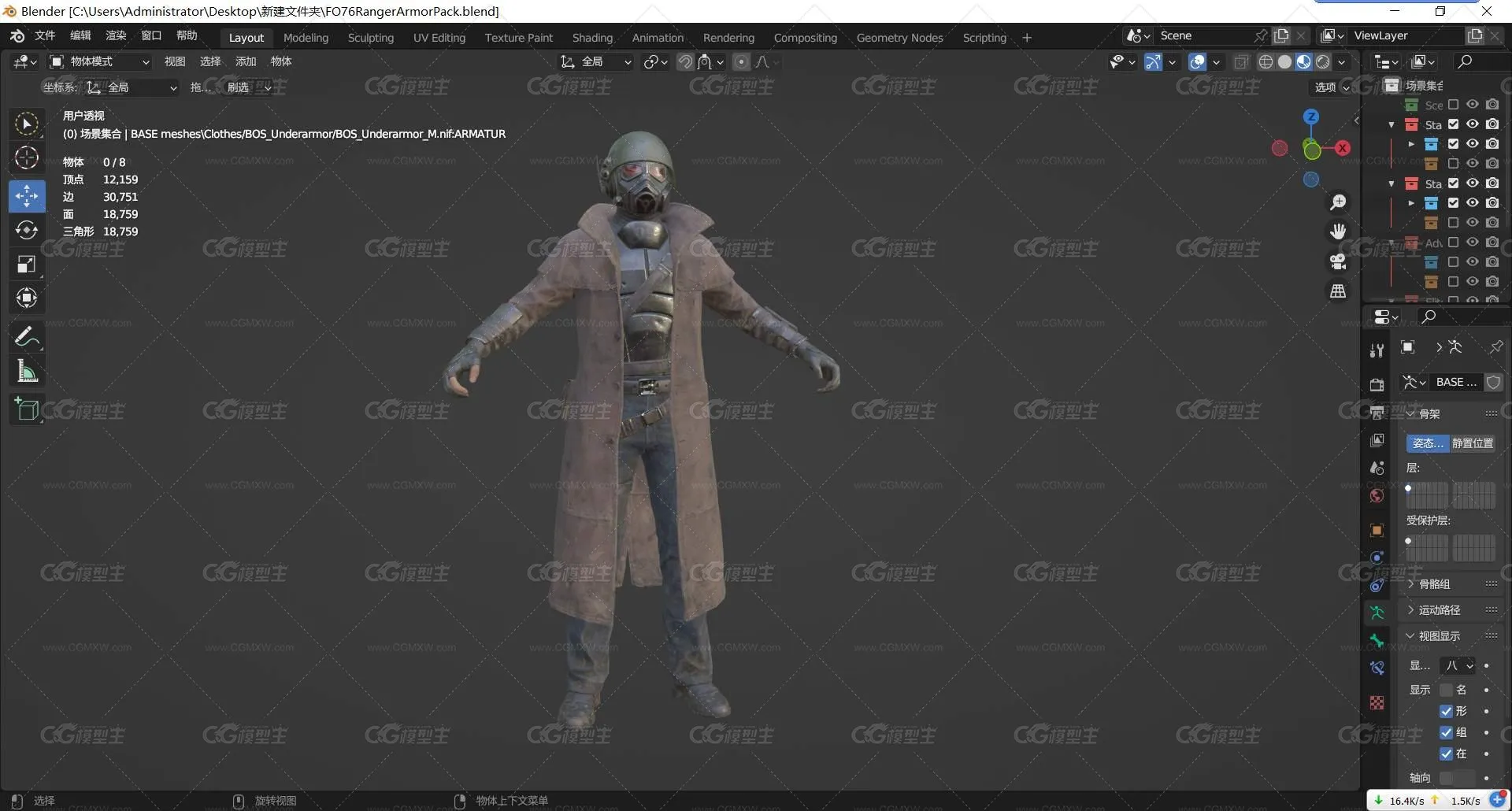Viewport: 1512px width, 811px height.
Task: Toggle X-ray mode
Action: (1241, 62)
